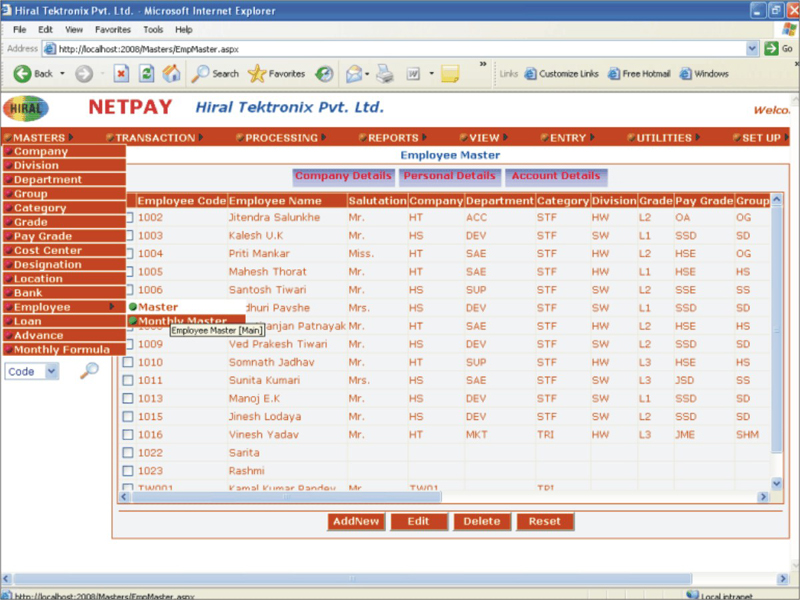Check the box for employee 1010
This screenshot has height=600, width=800.
pos(128,362)
